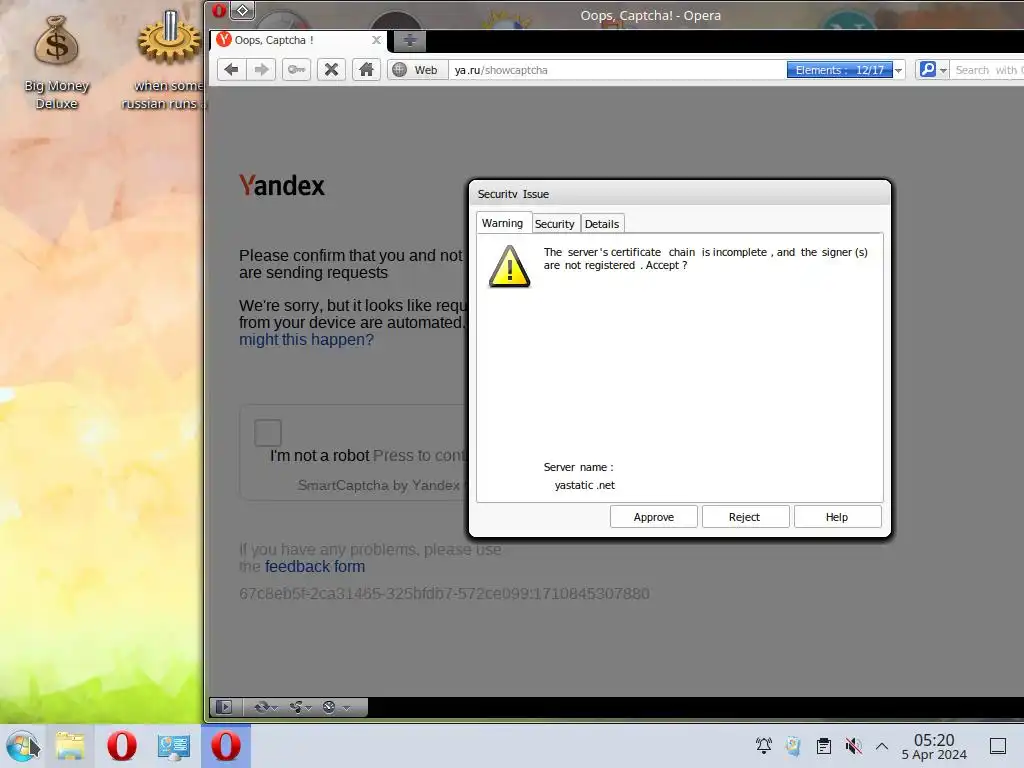Click the Web globe badge in address bar

(417, 70)
